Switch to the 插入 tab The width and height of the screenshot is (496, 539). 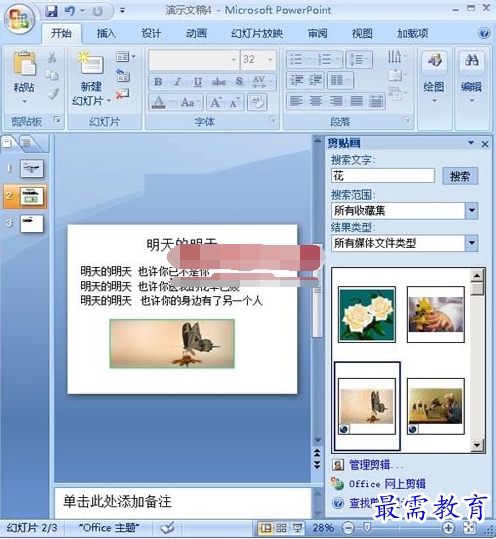tap(106, 33)
